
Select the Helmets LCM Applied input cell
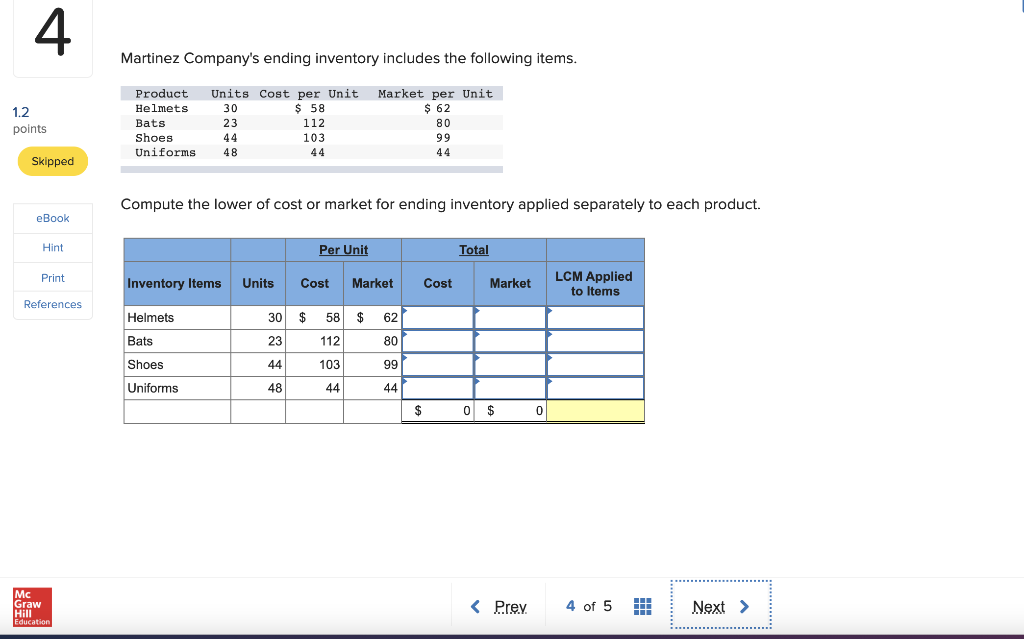click(596, 318)
